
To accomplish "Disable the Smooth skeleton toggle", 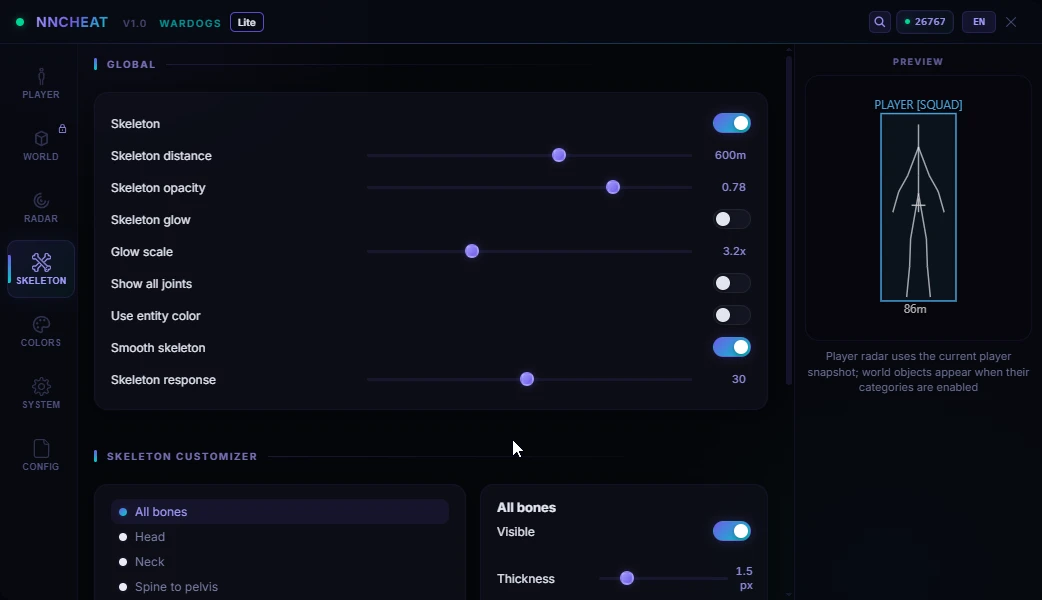I will [732, 347].
